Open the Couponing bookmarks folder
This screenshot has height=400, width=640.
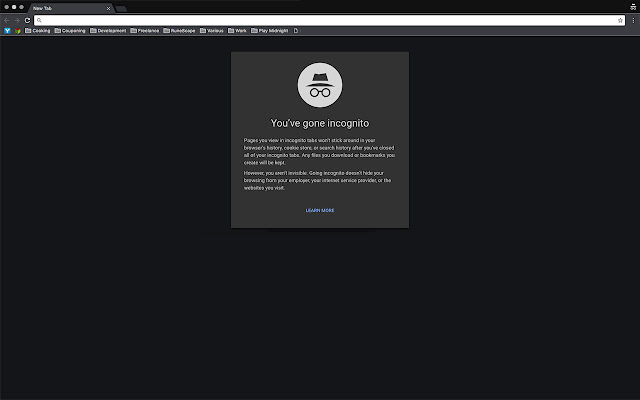(x=70, y=31)
